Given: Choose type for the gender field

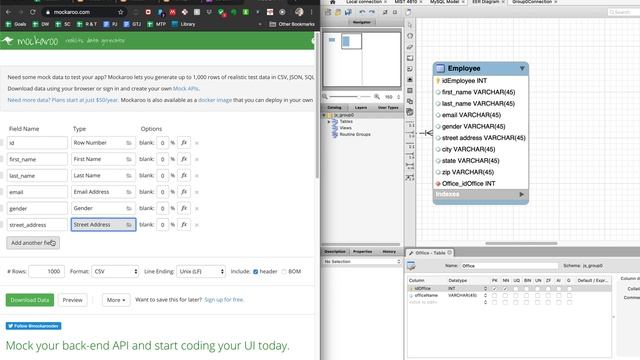Looking at the screenshot, I should (x=103, y=208).
